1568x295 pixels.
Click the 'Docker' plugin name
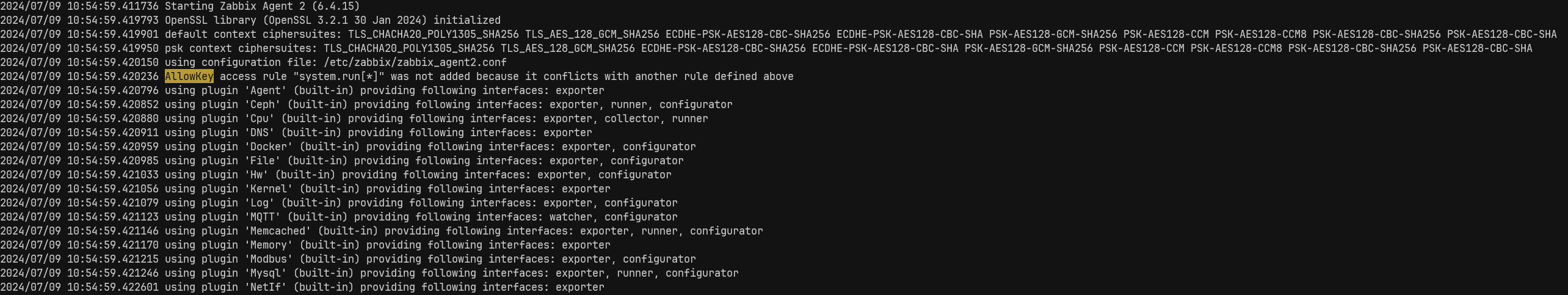(x=269, y=147)
